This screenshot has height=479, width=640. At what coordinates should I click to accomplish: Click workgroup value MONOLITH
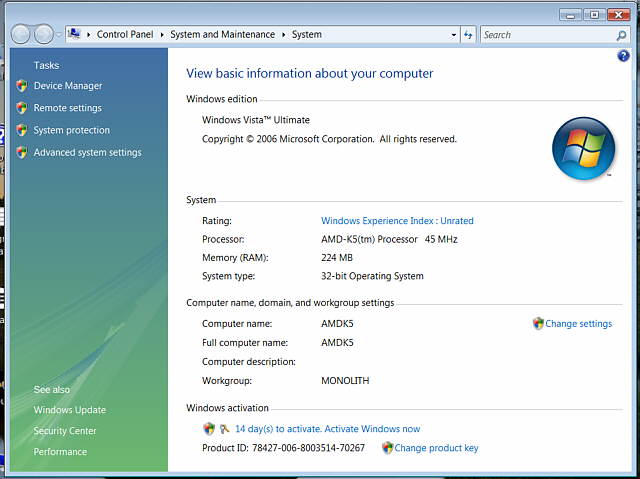click(x=345, y=381)
